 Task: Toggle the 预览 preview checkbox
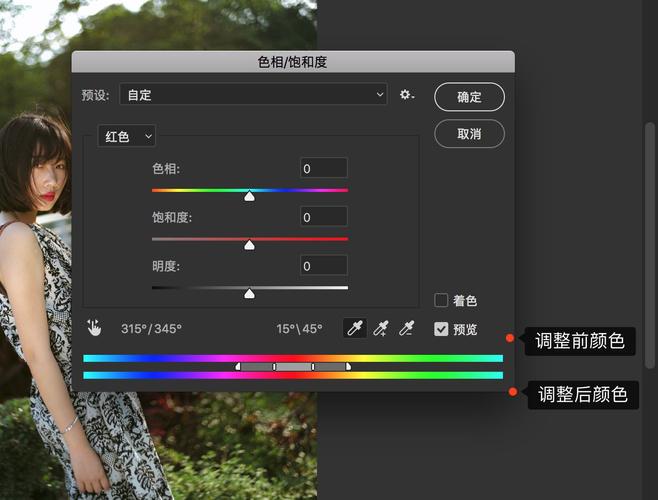click(x=441, y=329)
